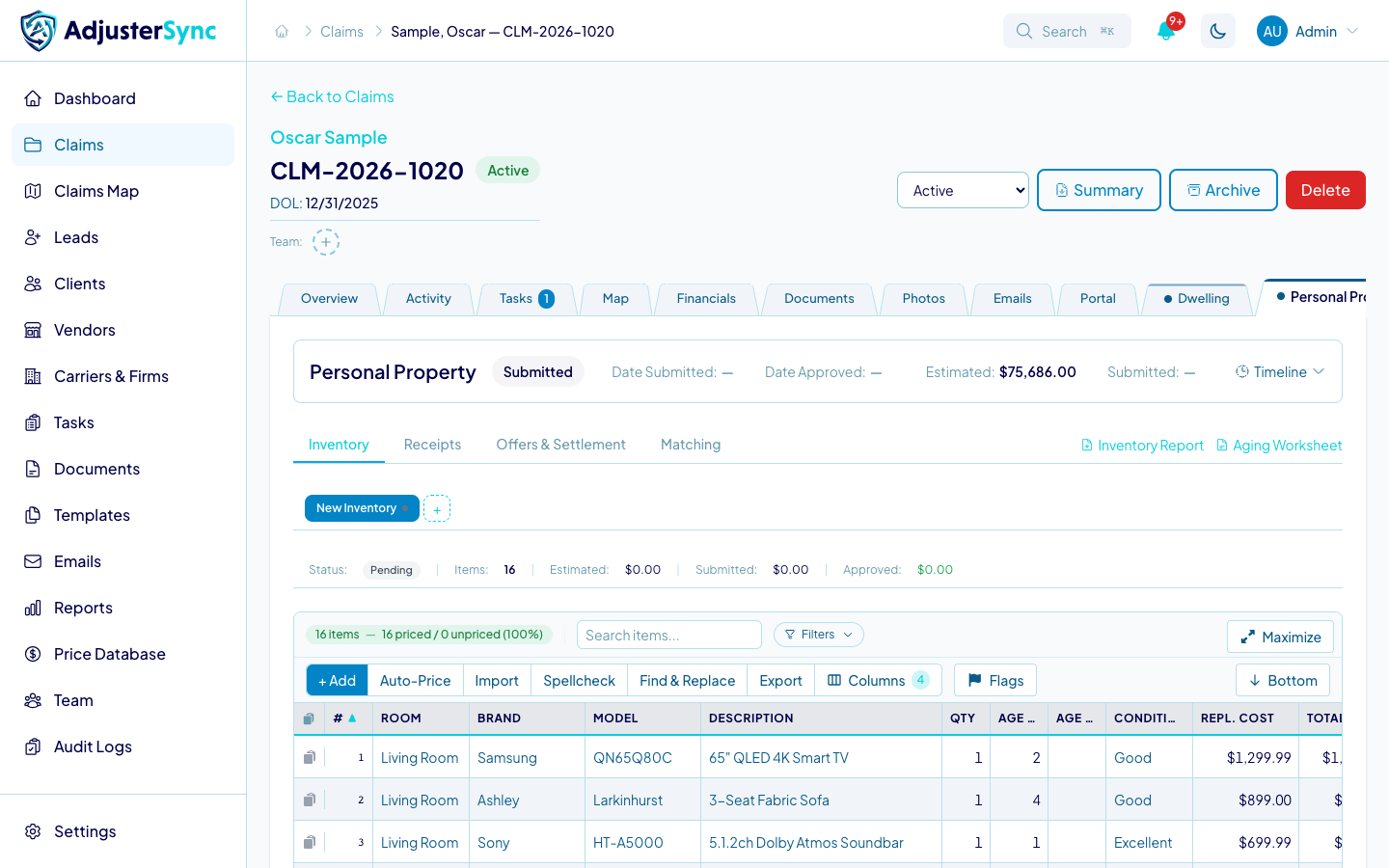Navigate to Vendors
Image resolution: width=1389 pixels, height=868 pixels.
(x=123, y=330)
